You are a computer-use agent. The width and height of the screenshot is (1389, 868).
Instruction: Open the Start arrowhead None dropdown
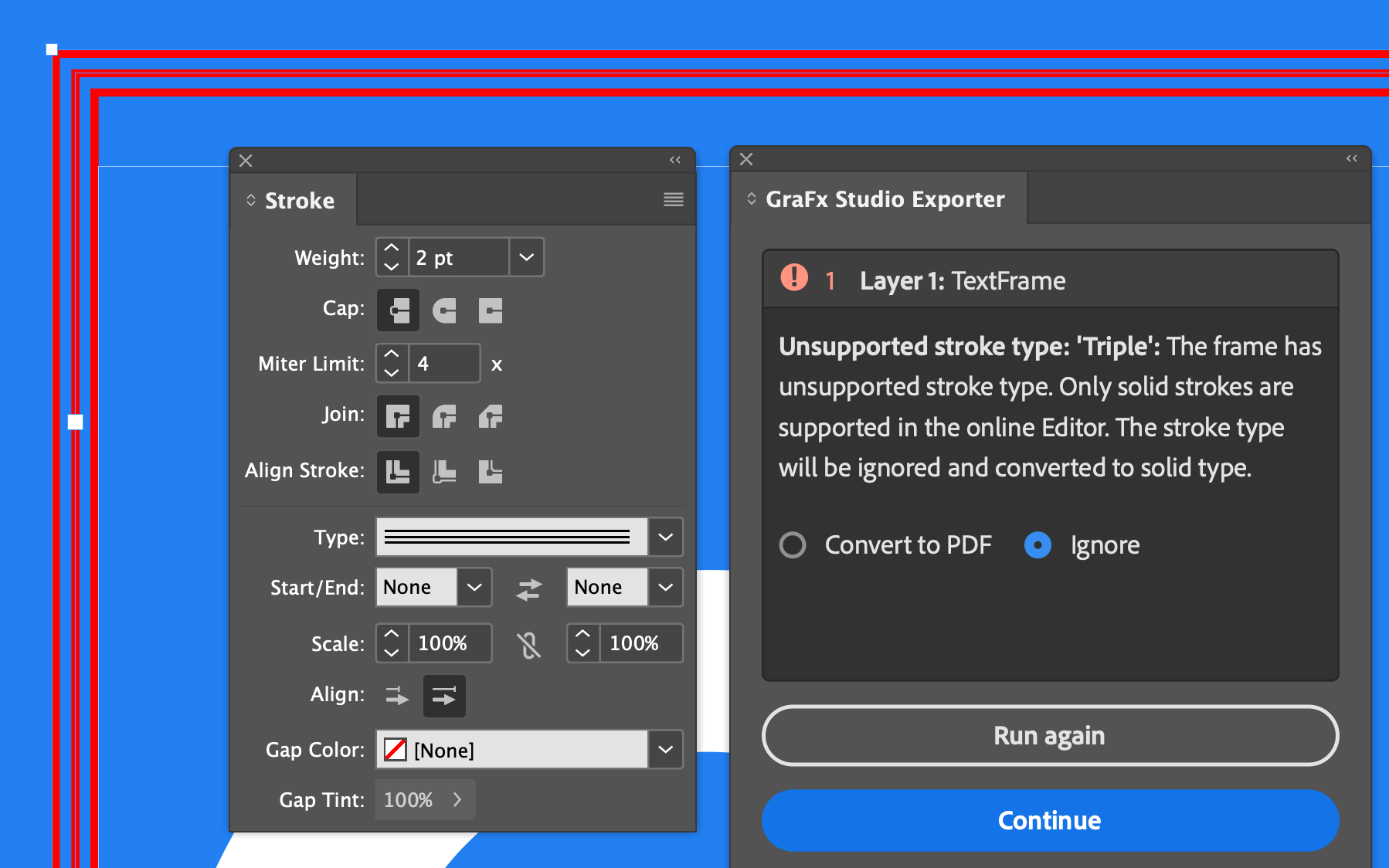(x=474, y=587)
